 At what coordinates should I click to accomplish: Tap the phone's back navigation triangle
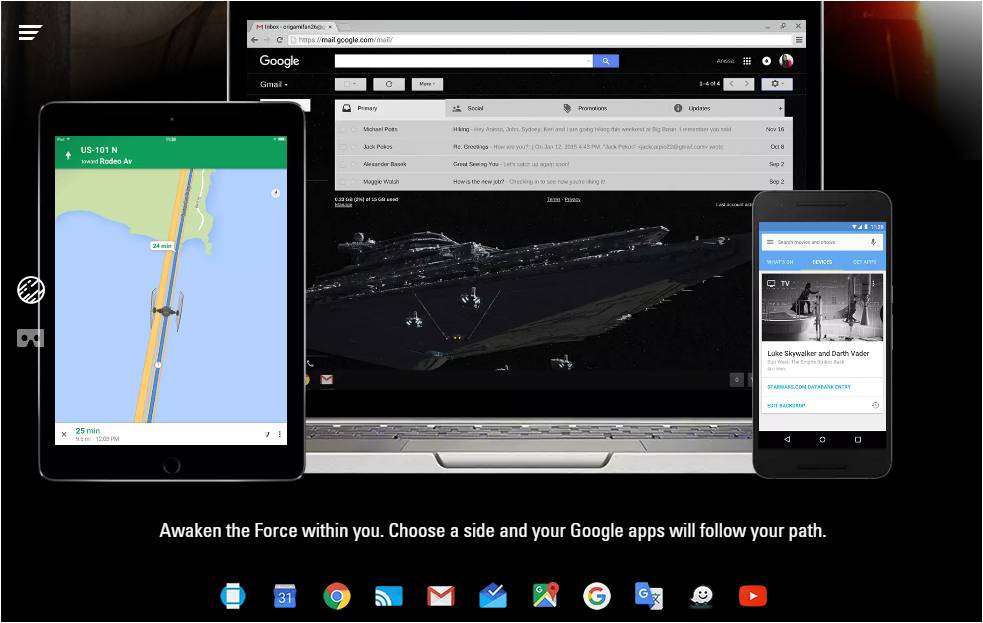point(787,439)
